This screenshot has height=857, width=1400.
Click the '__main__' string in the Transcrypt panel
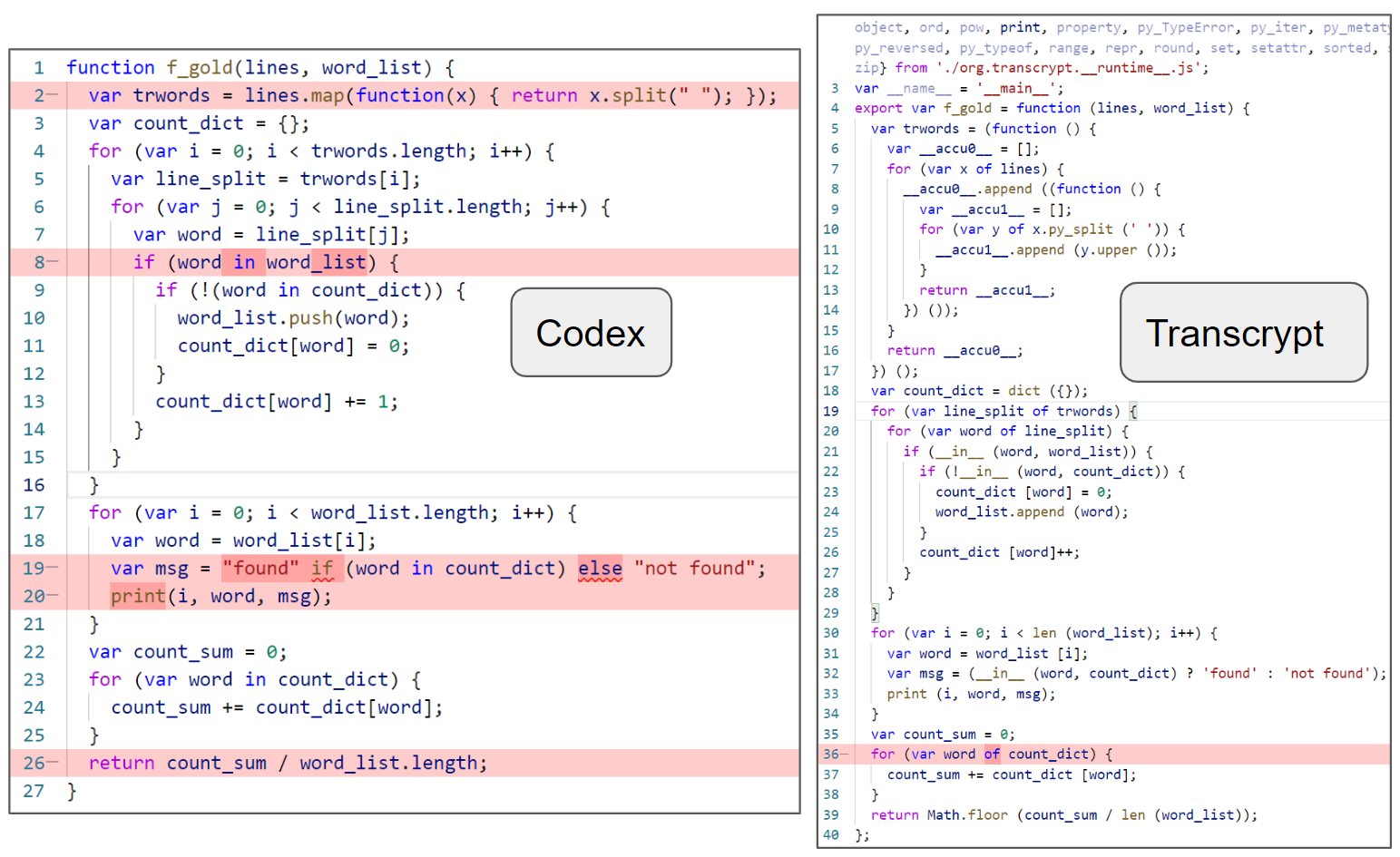click(x=1016, y=89)
